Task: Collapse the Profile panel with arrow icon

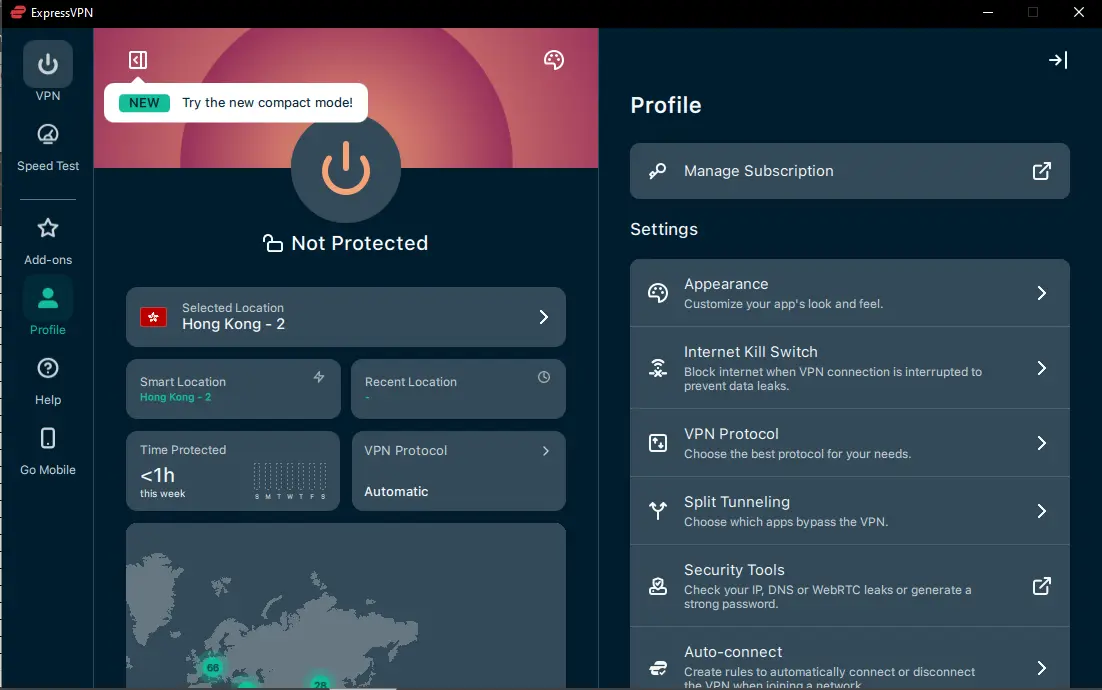Action: (x=1058, y=60)
